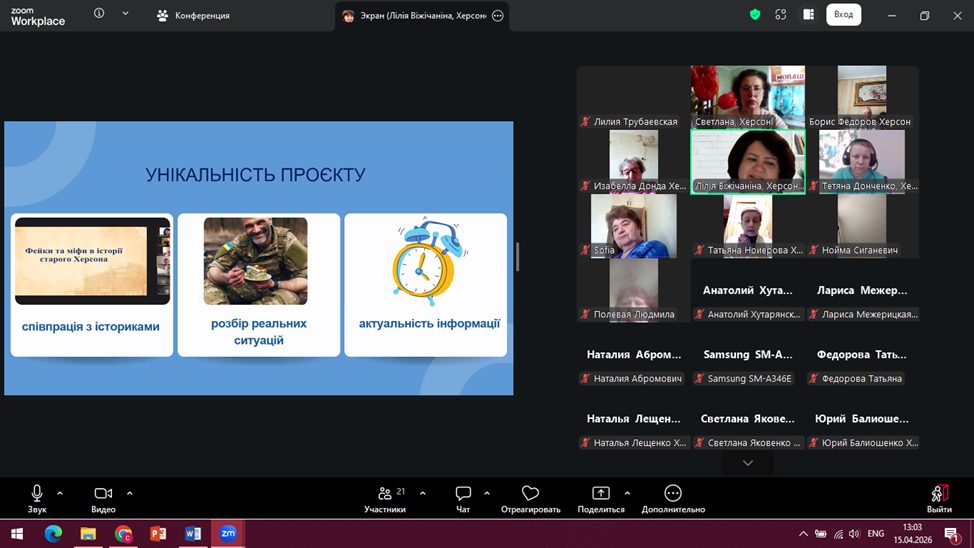Click the Выйти leave meeting button
Image resolution: width=974 pixels, height=548 pixels.
pyautogui.click(x=939, y=499)
